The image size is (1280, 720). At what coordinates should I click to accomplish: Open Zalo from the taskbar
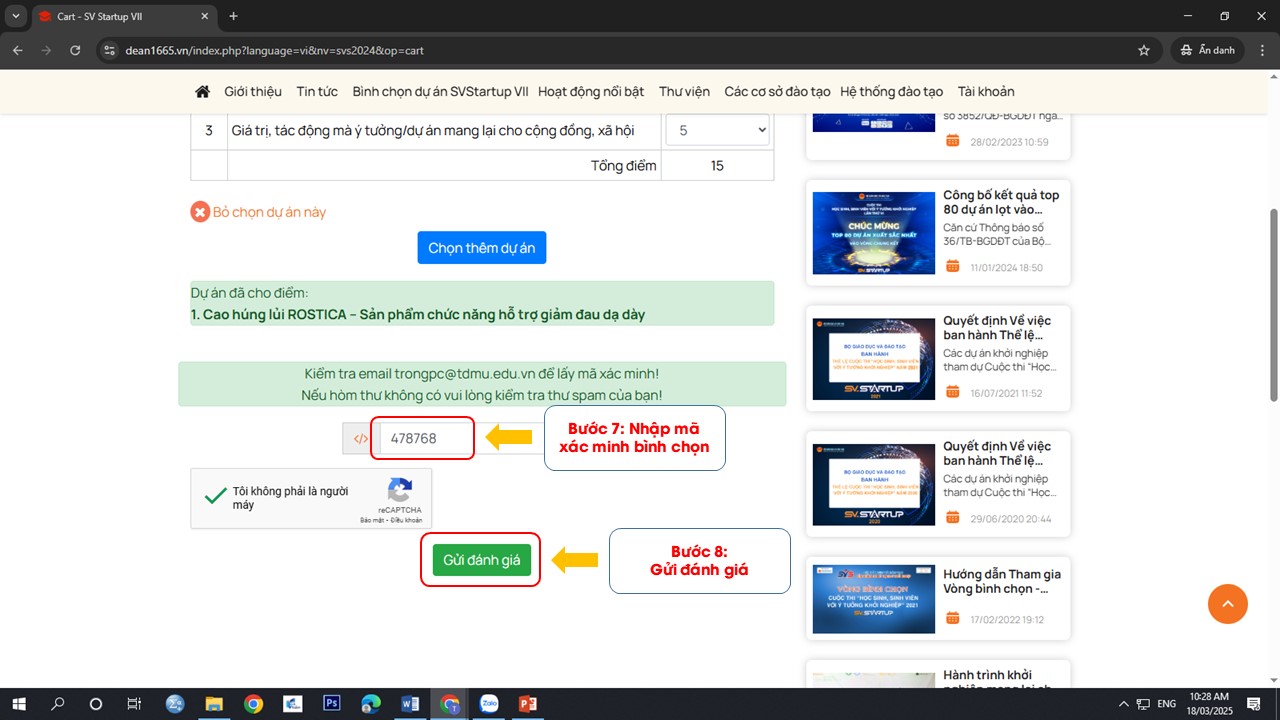489,704
